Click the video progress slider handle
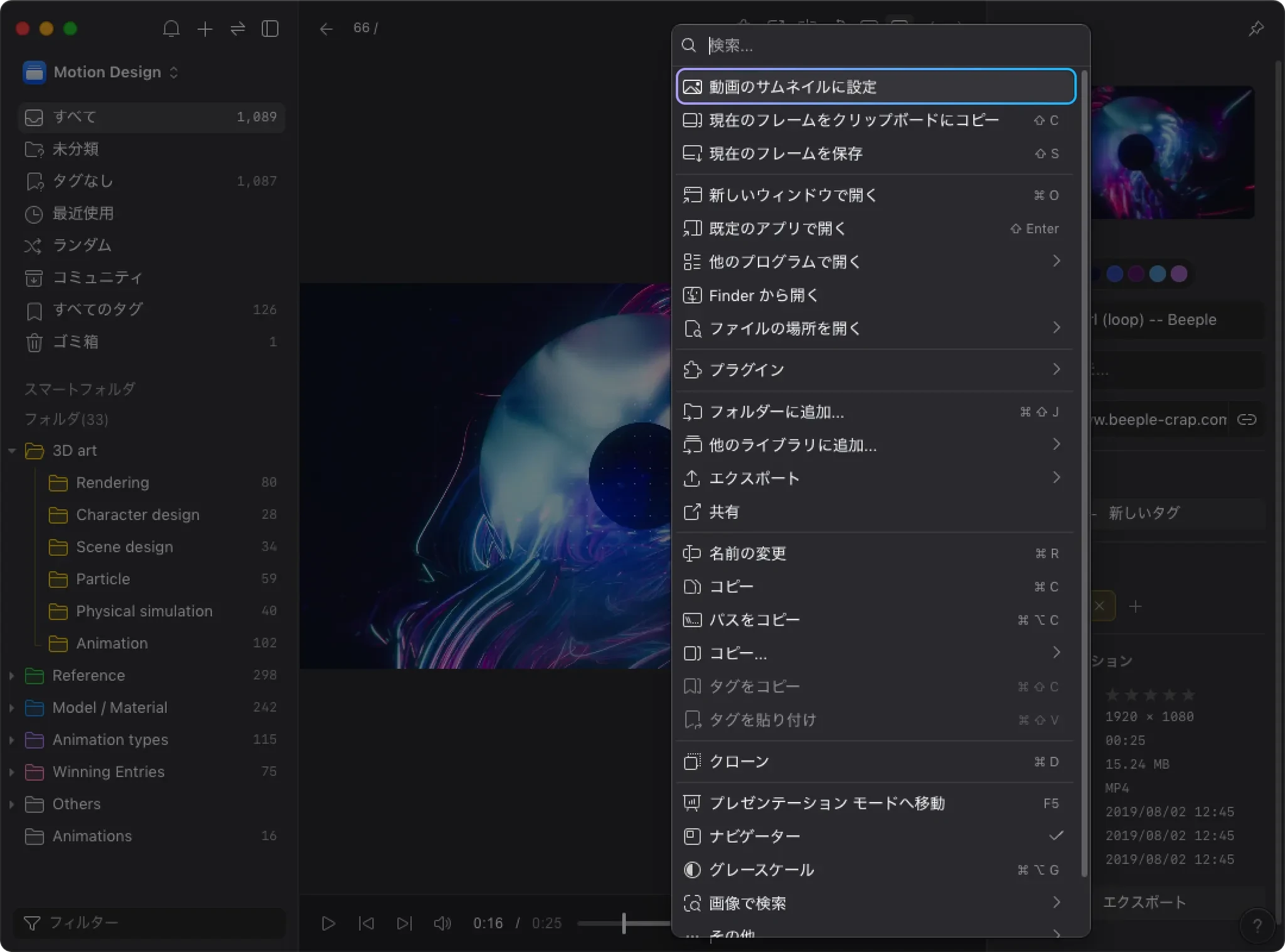Screen dimensions: 1285x952 pos(624,923)
